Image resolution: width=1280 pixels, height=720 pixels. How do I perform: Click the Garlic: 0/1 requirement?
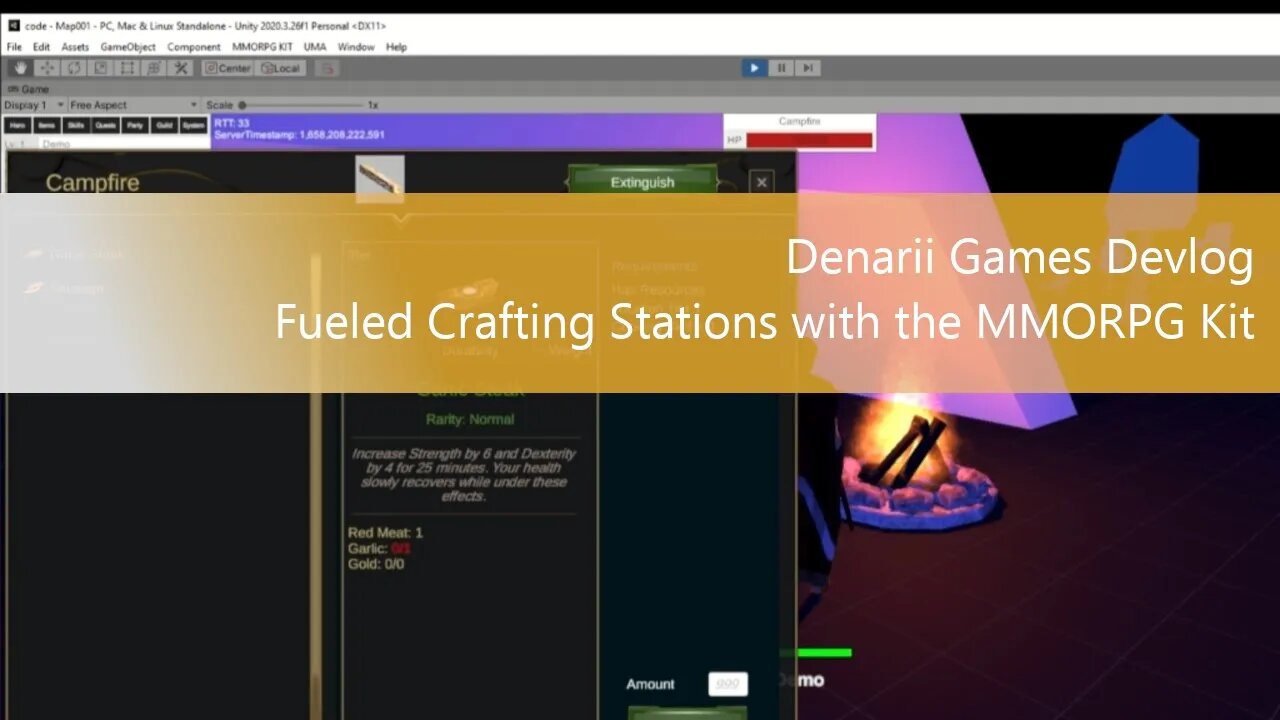(379, 548)
